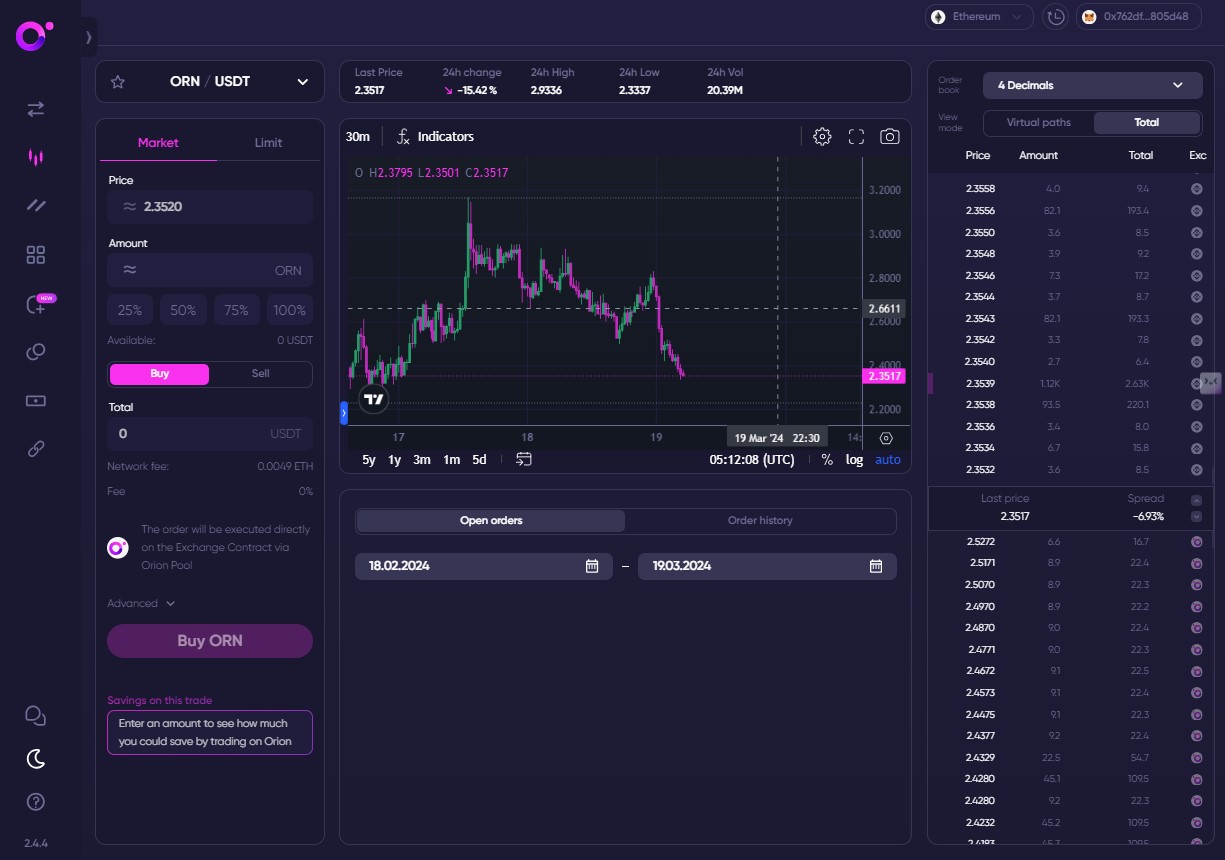Enter fullscreen chart mode
This screenshot has height=860, width=1225.
tap(856, 137)
